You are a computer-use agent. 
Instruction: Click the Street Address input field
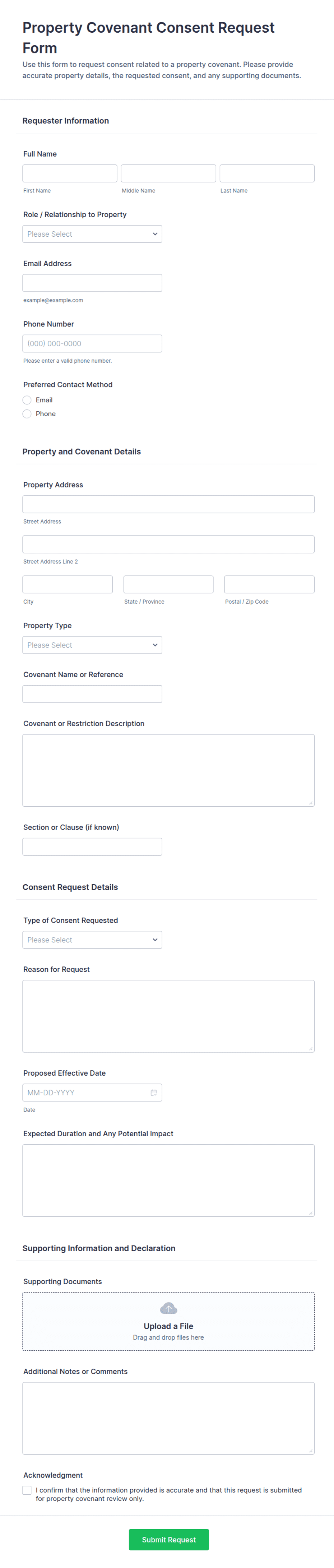(x=168, y=504)
